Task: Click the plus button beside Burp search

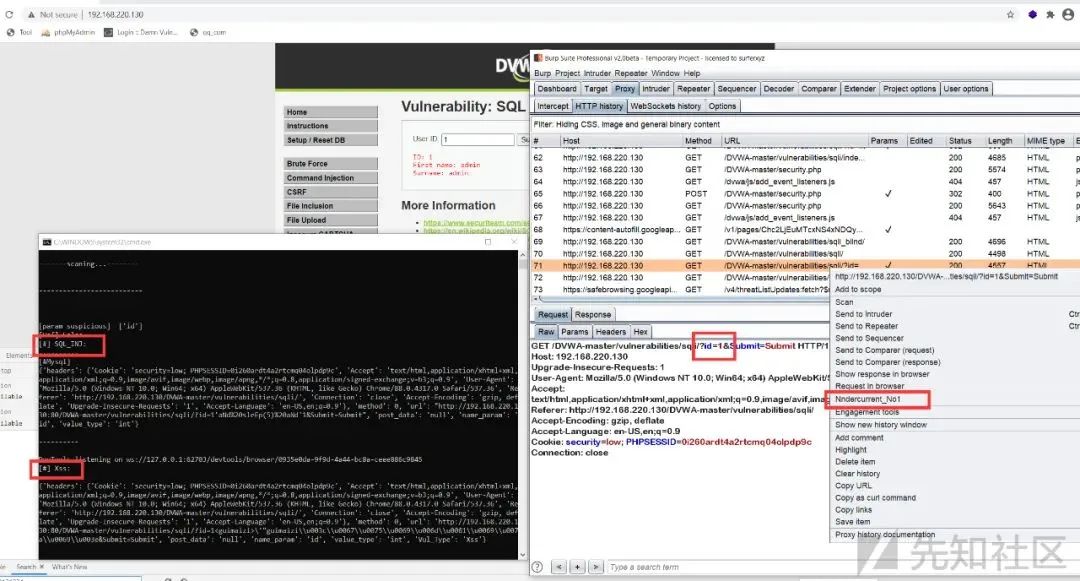Action: pyautogui.click(x=577, y=567)
